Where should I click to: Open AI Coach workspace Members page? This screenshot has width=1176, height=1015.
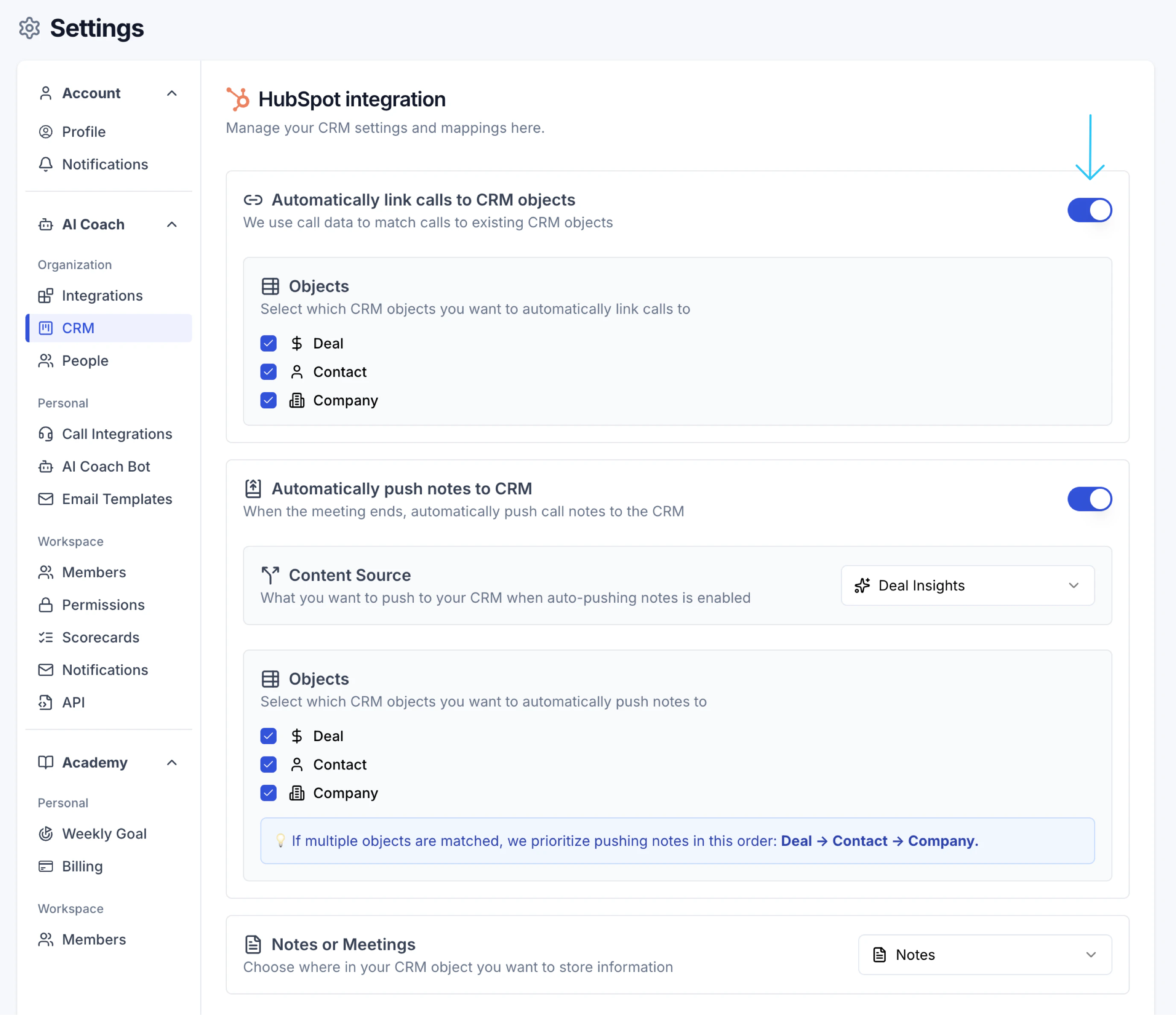point(108,572)
